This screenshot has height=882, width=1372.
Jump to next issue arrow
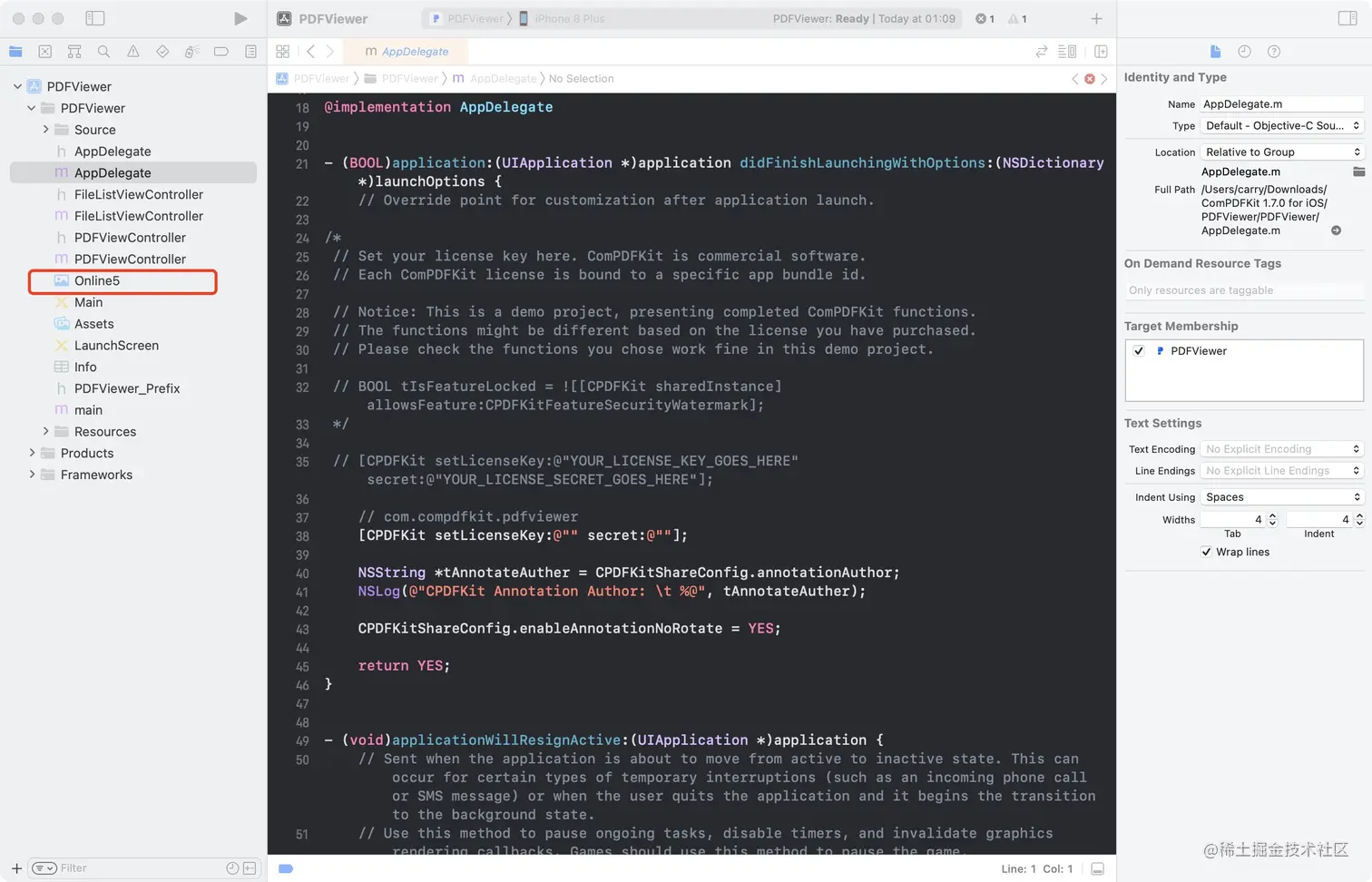click(1103, 79)
